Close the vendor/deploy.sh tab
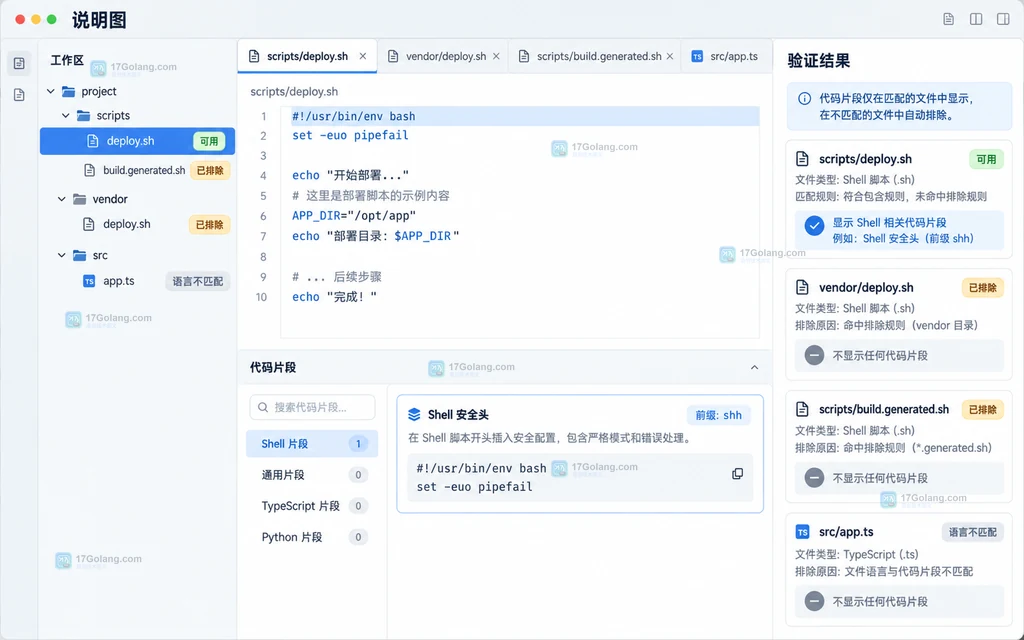 [x=496, y=57]
